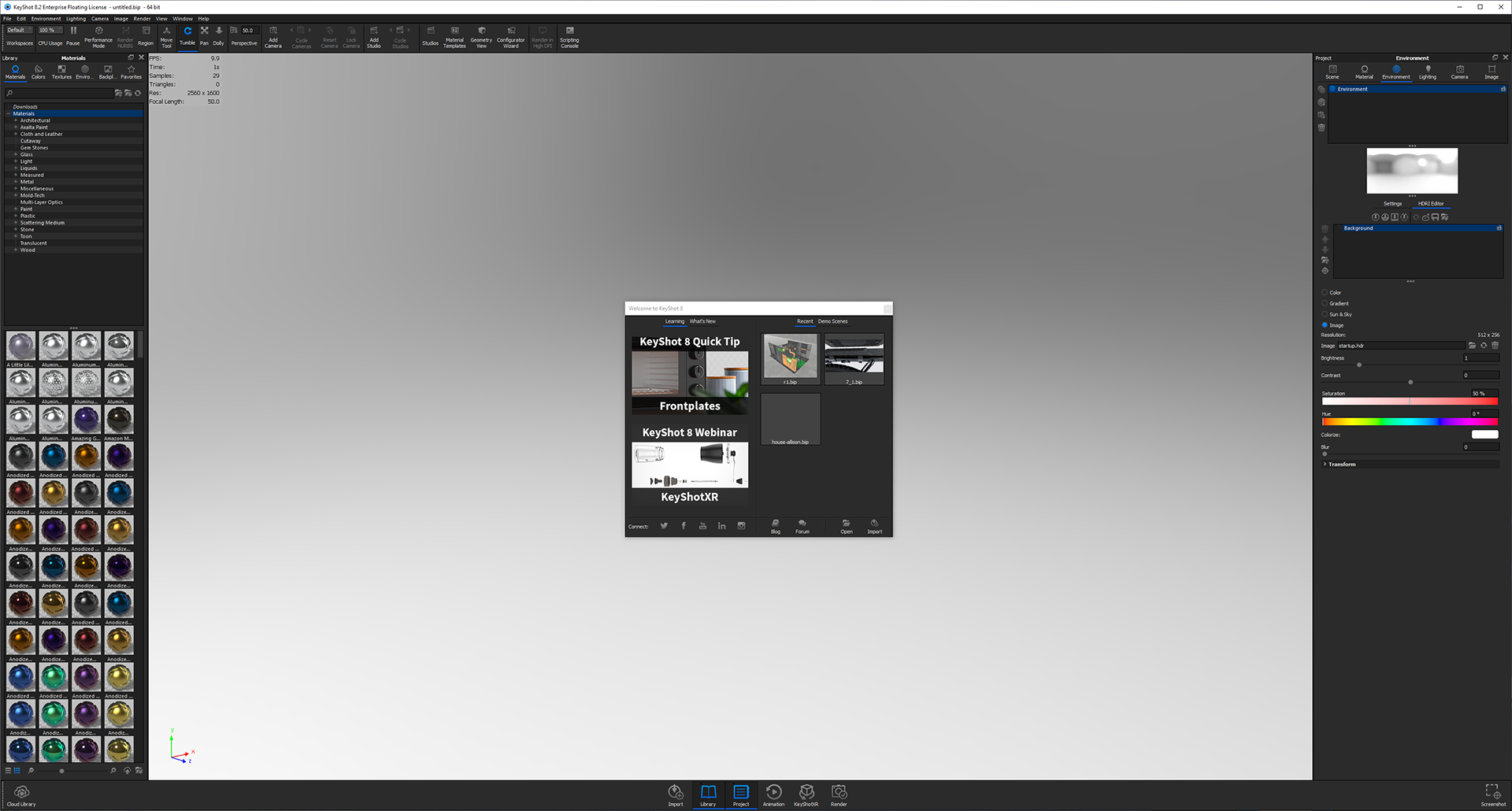This screenshot has width=1512, height=811.
Task: Switch to Camera tab in Project panel
Action: (x=1459, y=72)
